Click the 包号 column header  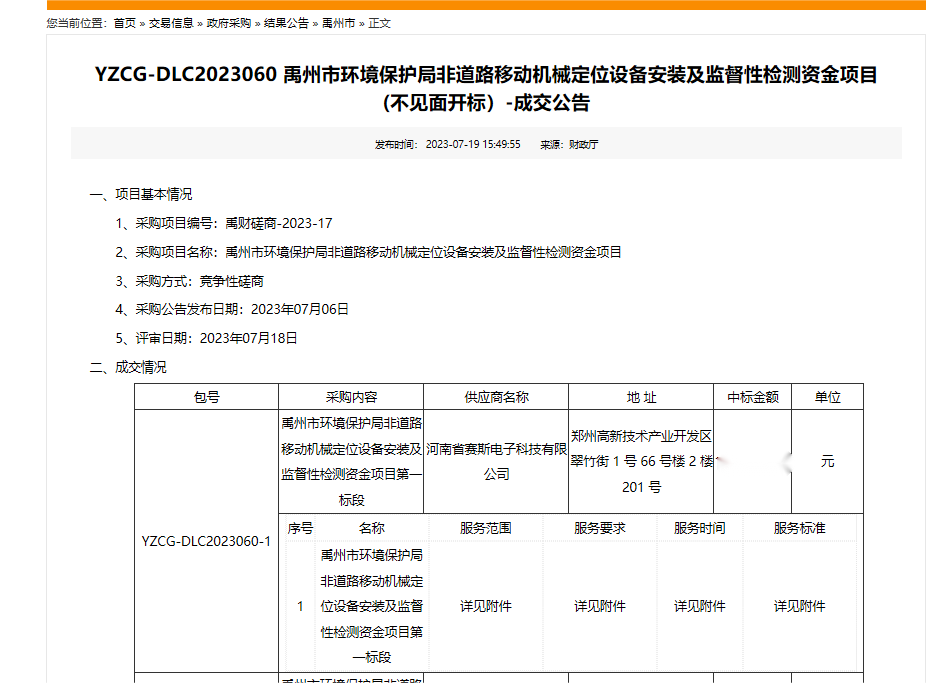[207, 397]
